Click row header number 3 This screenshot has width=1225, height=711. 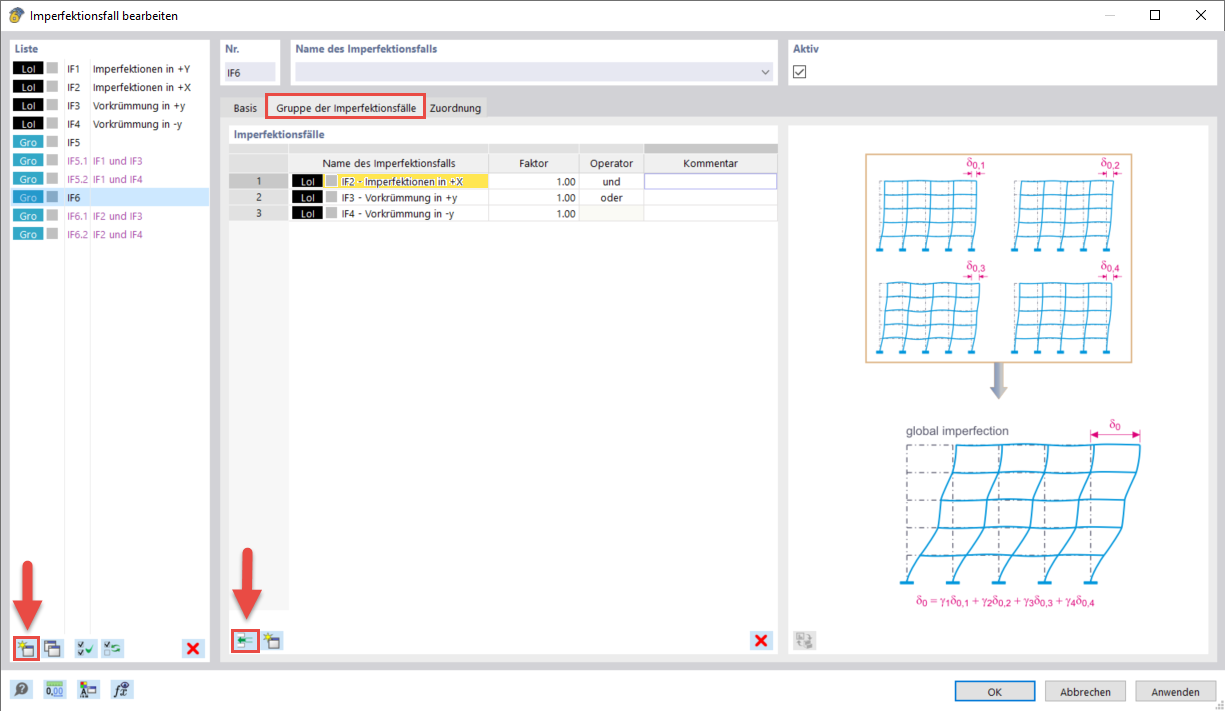click(258, 214)
